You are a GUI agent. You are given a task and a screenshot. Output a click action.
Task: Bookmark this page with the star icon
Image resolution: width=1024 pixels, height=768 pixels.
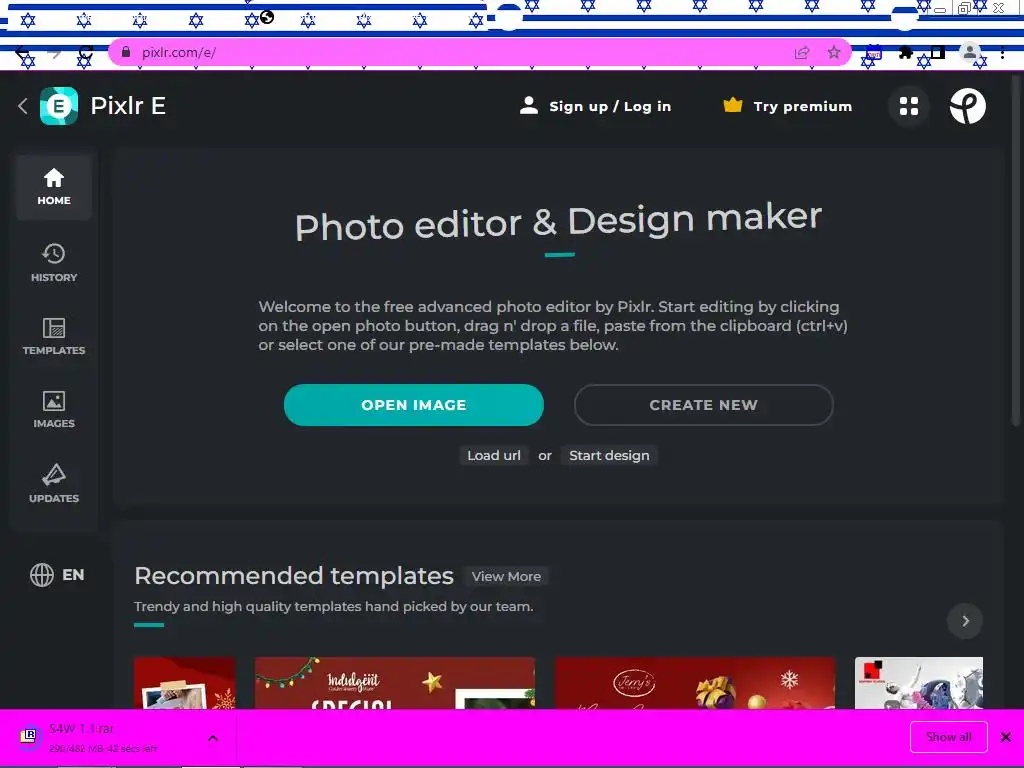tap(833, 52)
